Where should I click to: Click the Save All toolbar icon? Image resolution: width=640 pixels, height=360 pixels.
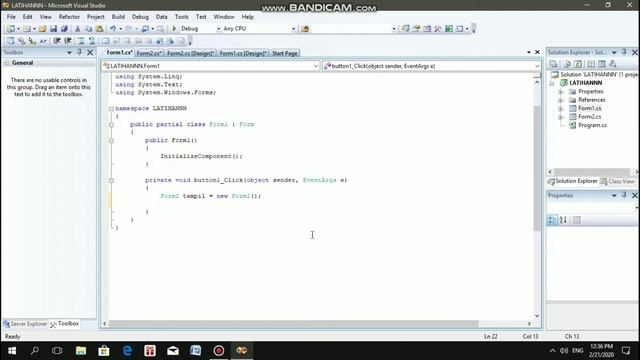coord(64,29)
